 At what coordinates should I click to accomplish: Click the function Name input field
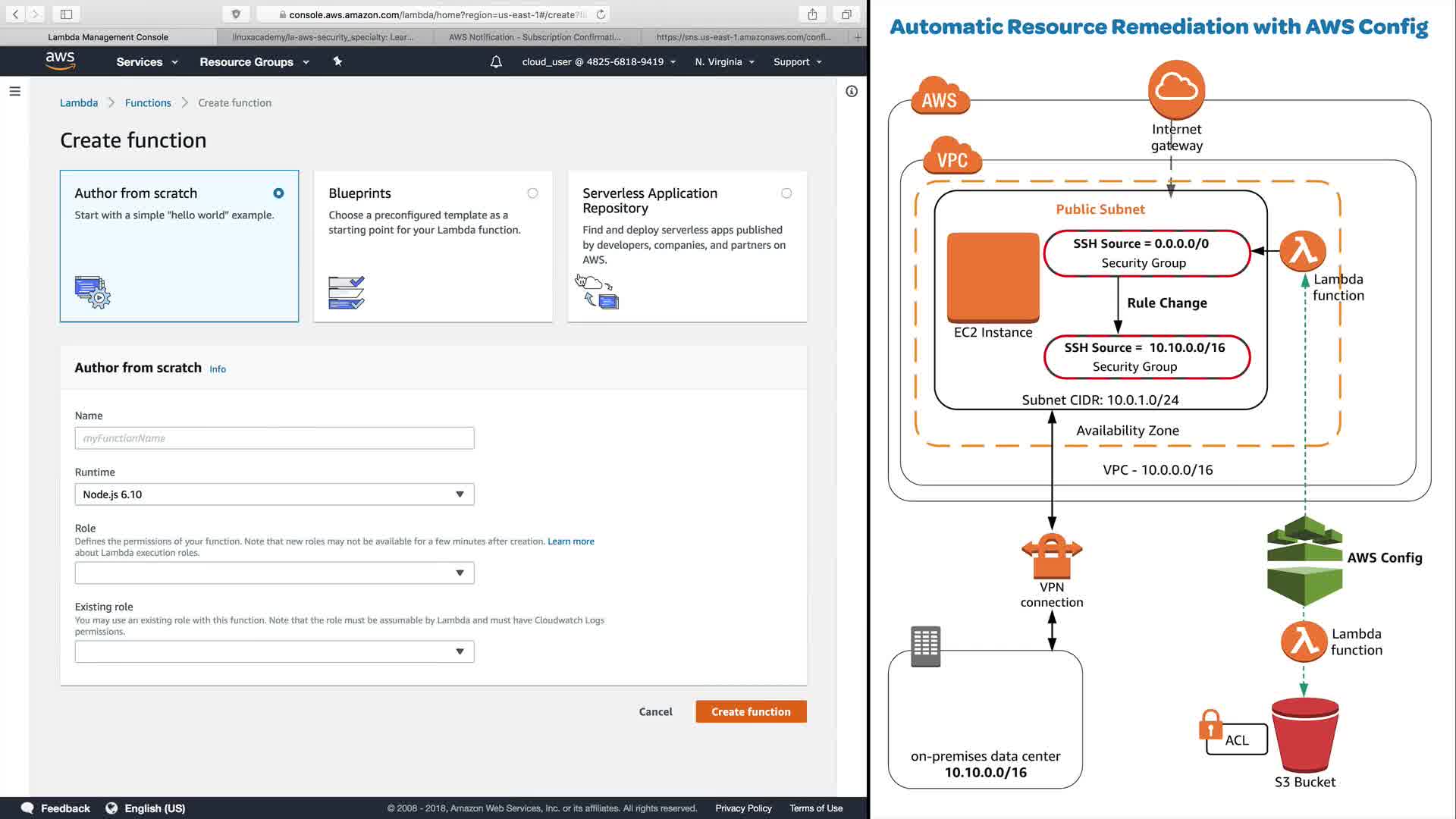tap(274, 438)
